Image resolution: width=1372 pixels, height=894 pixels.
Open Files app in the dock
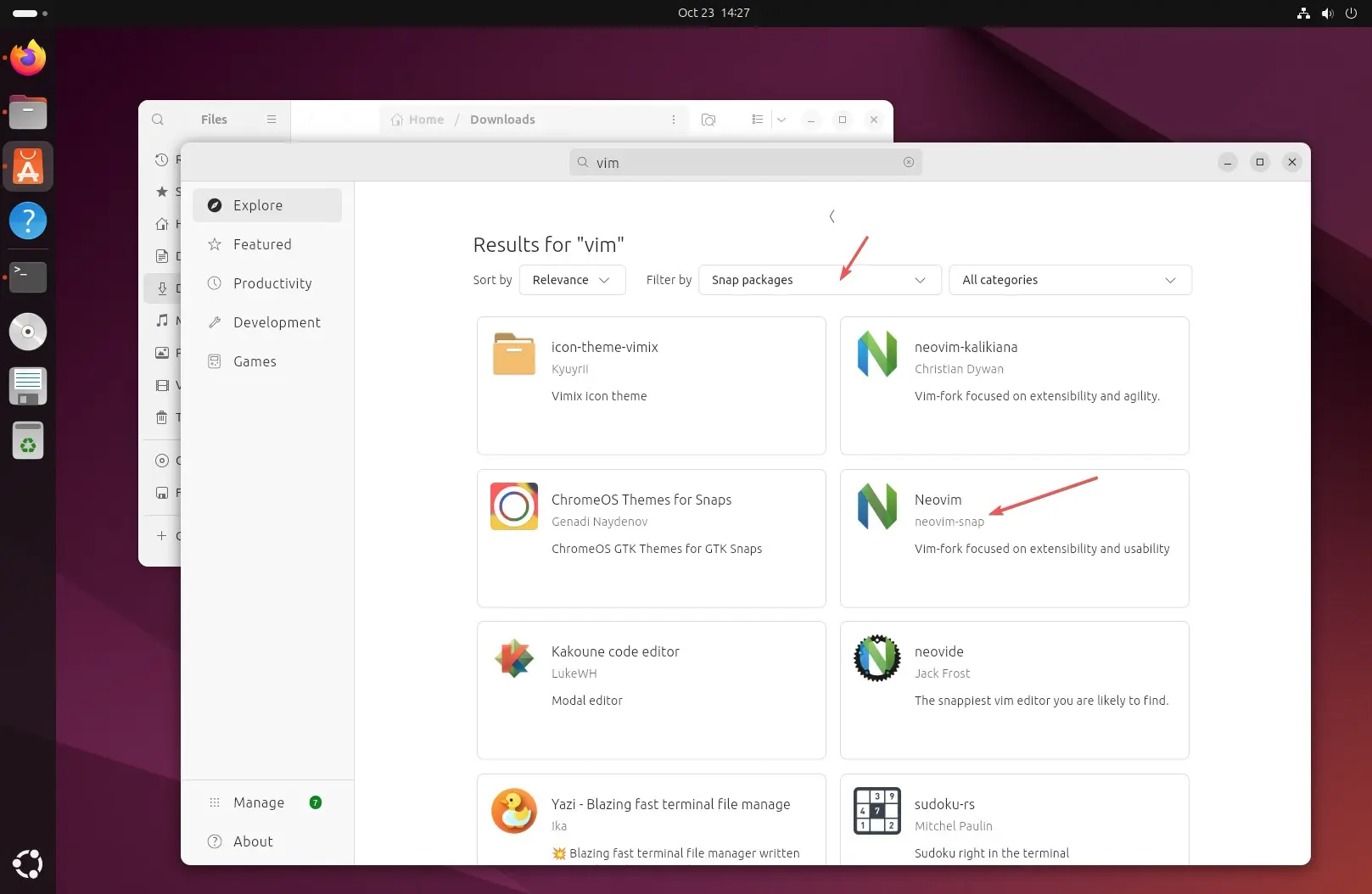point(28,112)
